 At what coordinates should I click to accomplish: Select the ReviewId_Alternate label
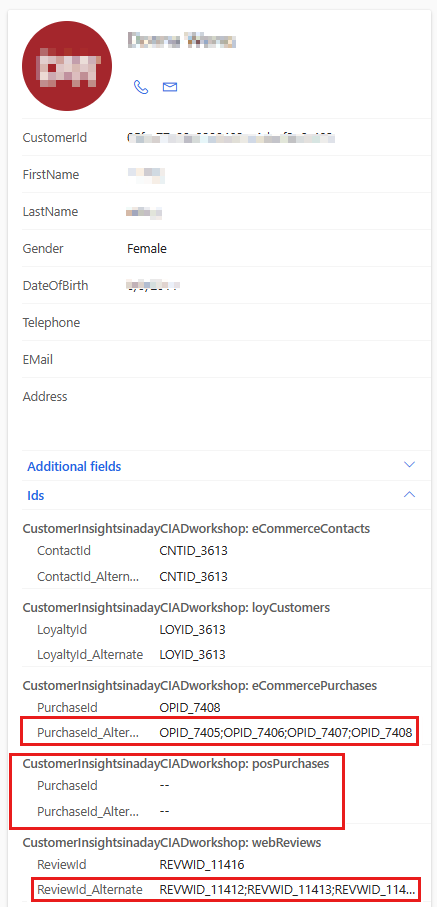coord(89,890)
